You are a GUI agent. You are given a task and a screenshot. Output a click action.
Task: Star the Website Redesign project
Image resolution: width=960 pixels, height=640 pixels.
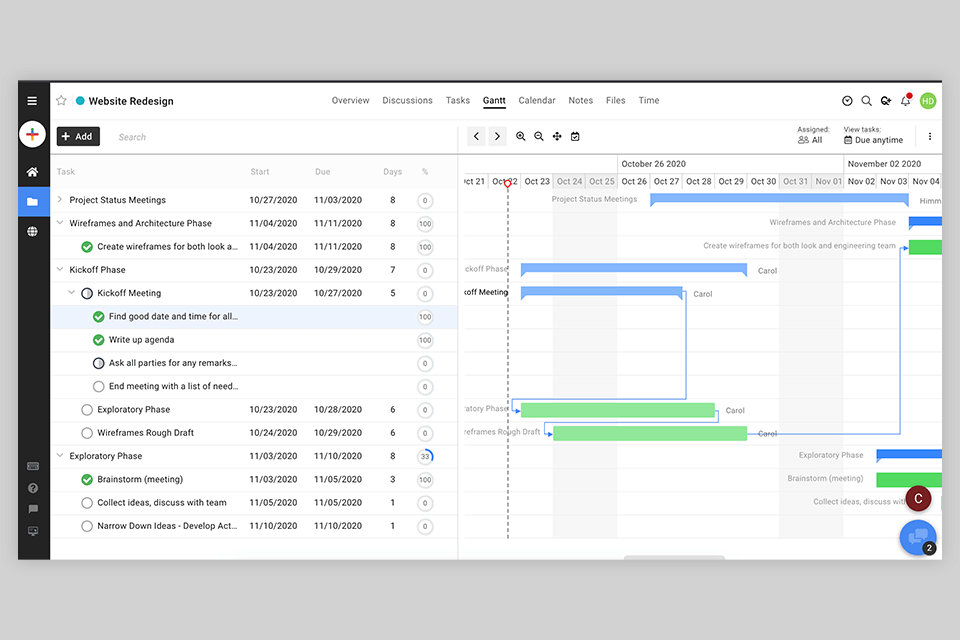point(61,100)
